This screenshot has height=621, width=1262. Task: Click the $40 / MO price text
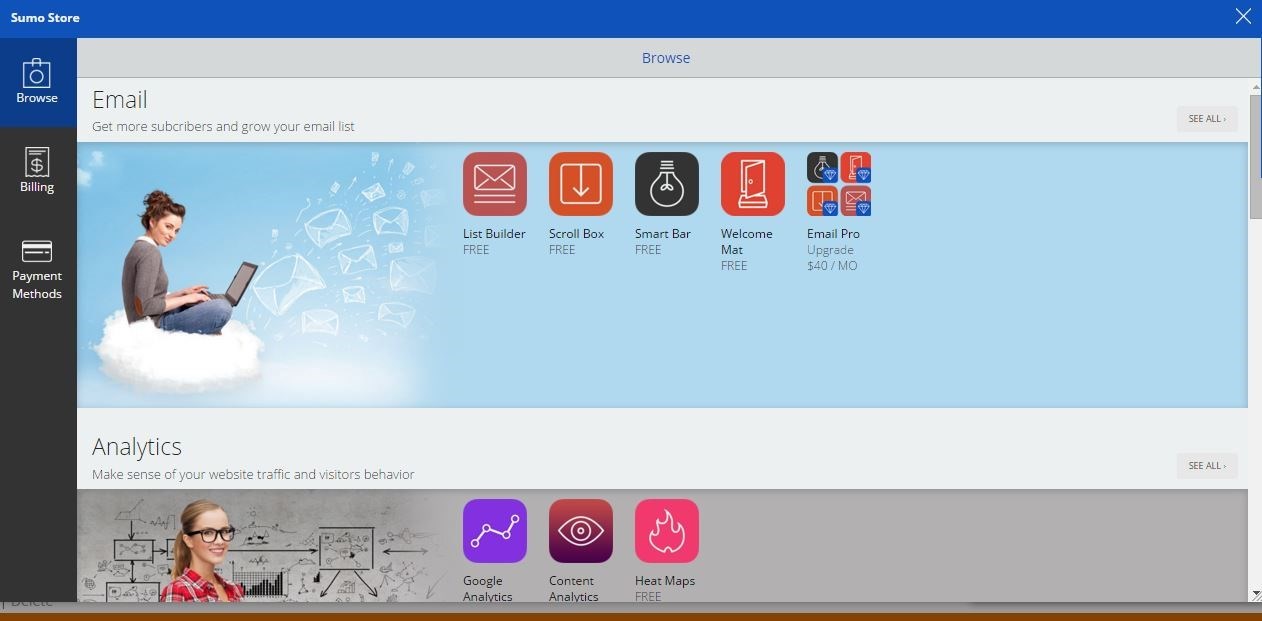coord(832,266)
